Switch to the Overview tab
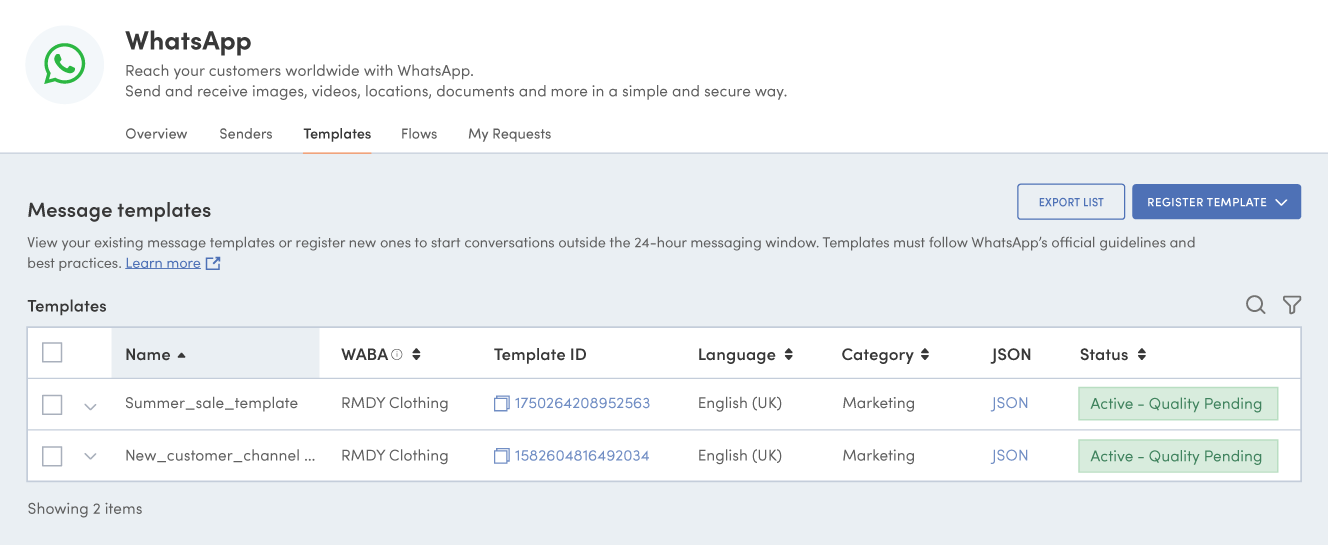Image resolution: width=1328 pixels, height=545 pixels. (156, 134)
